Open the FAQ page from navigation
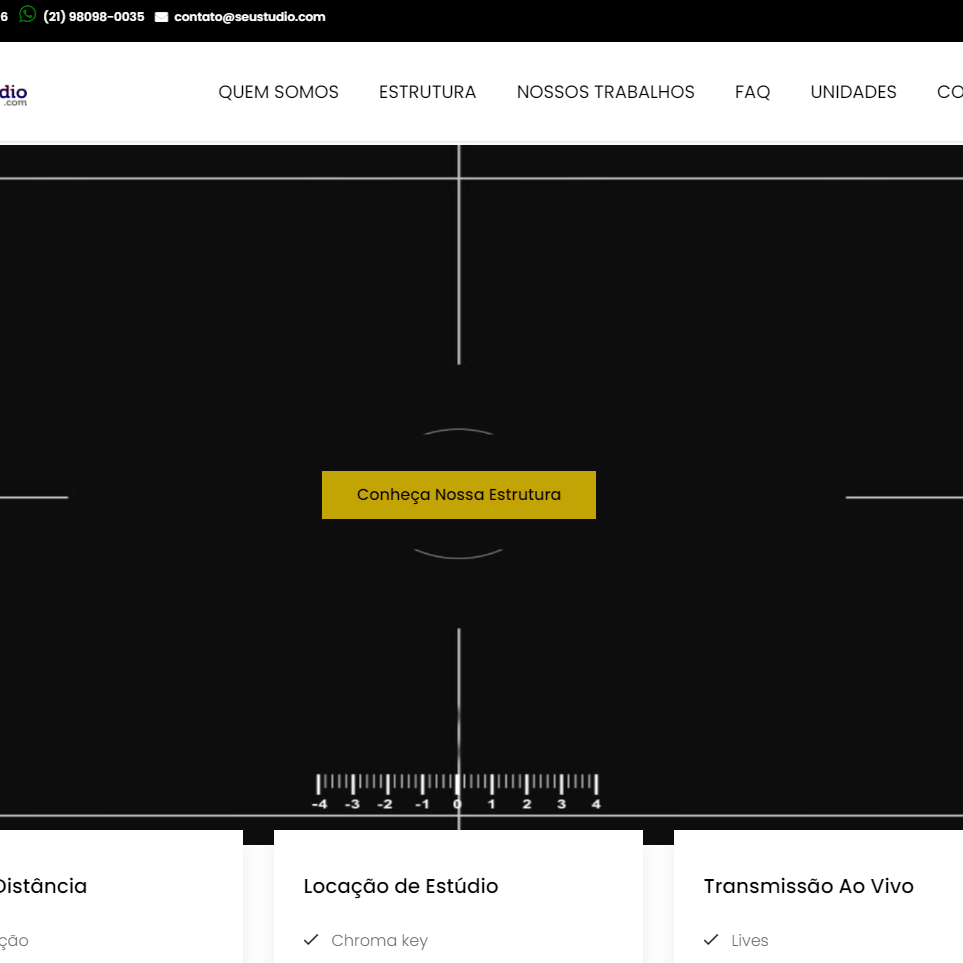 point(752,92)
